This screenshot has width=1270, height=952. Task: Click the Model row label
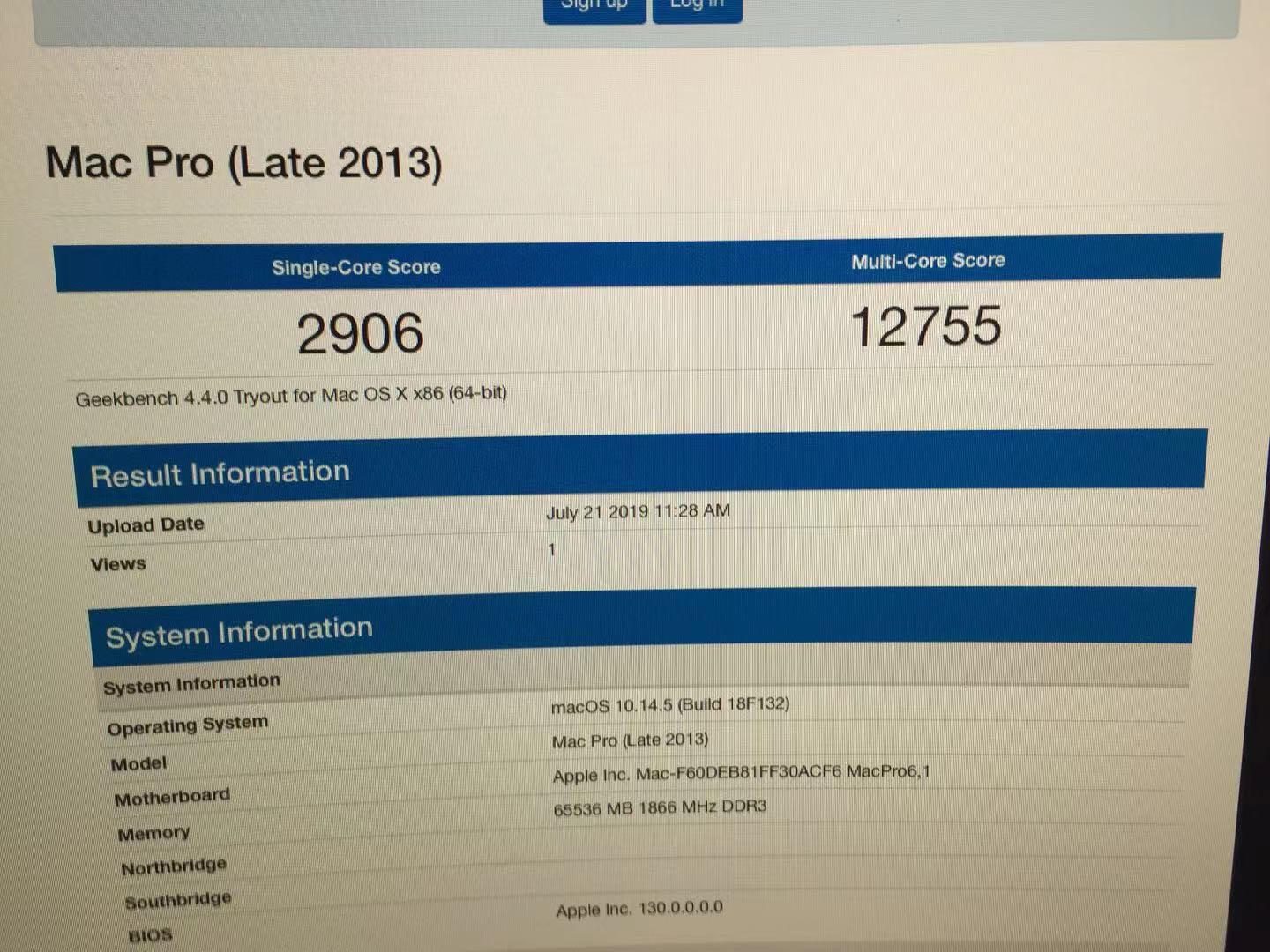(x=138, y=763)
